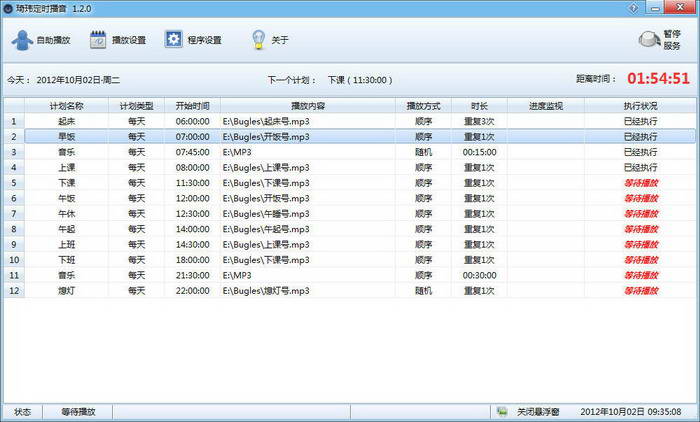Click 每天 plan type in row 7

(137, 214)
